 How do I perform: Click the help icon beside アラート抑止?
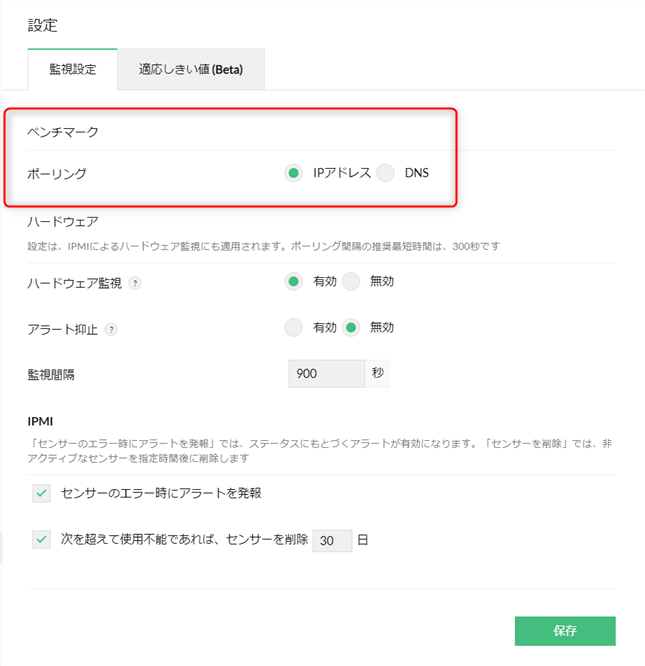(110, 329)
